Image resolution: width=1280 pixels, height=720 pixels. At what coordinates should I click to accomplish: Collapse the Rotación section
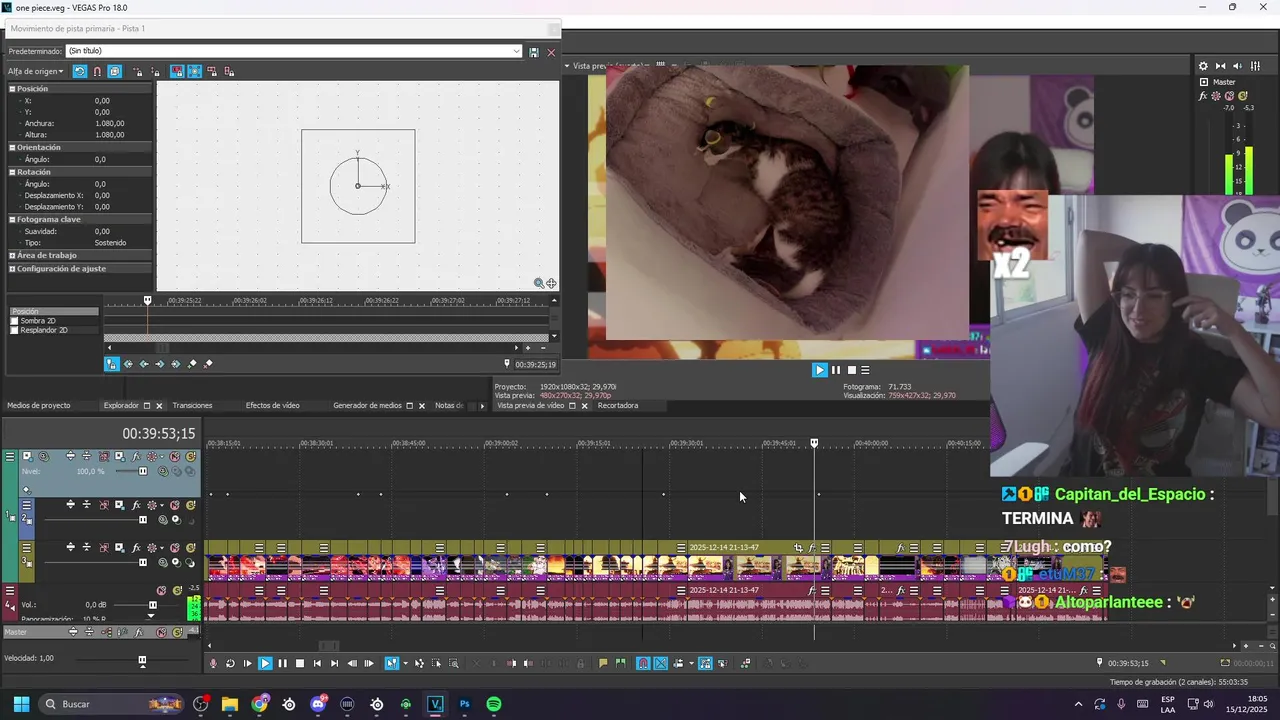click(x=13, y=172)
